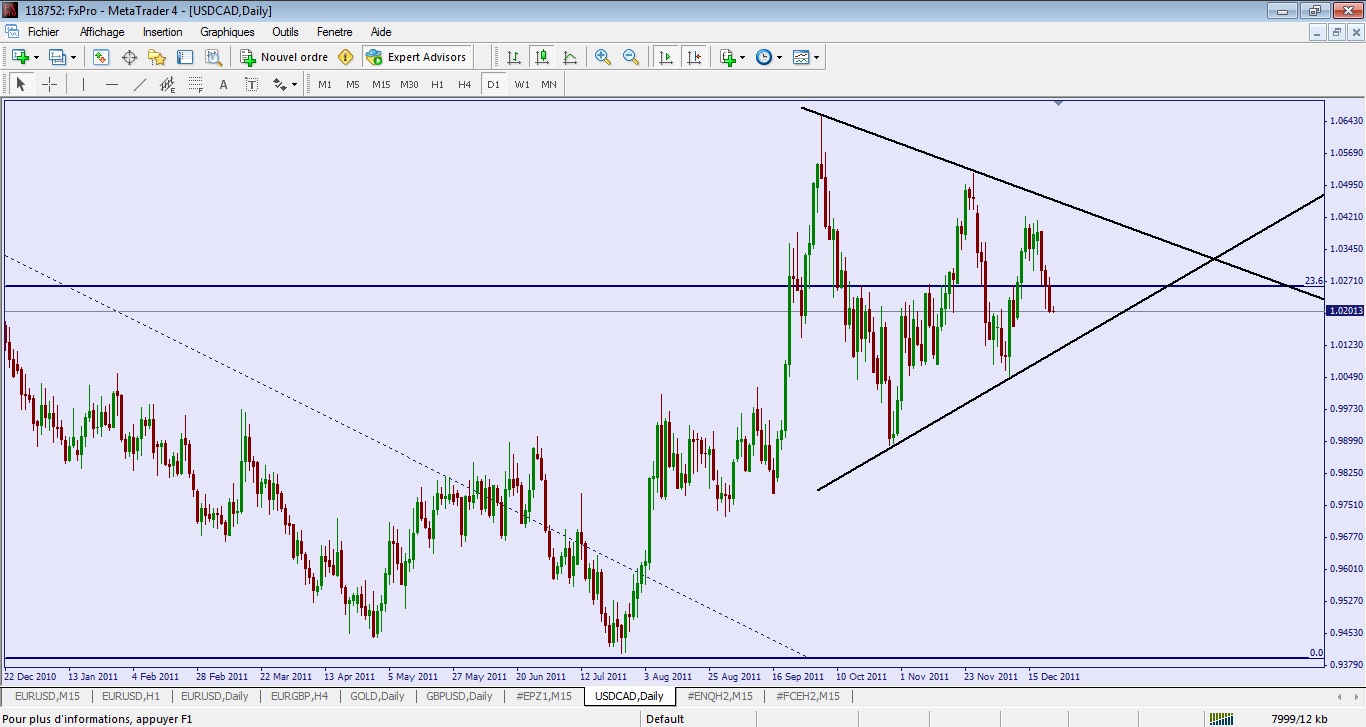Select the horizontal line drawing tool
The width and height of the screenshot is (1366, 727).
(x=112, y=84)
